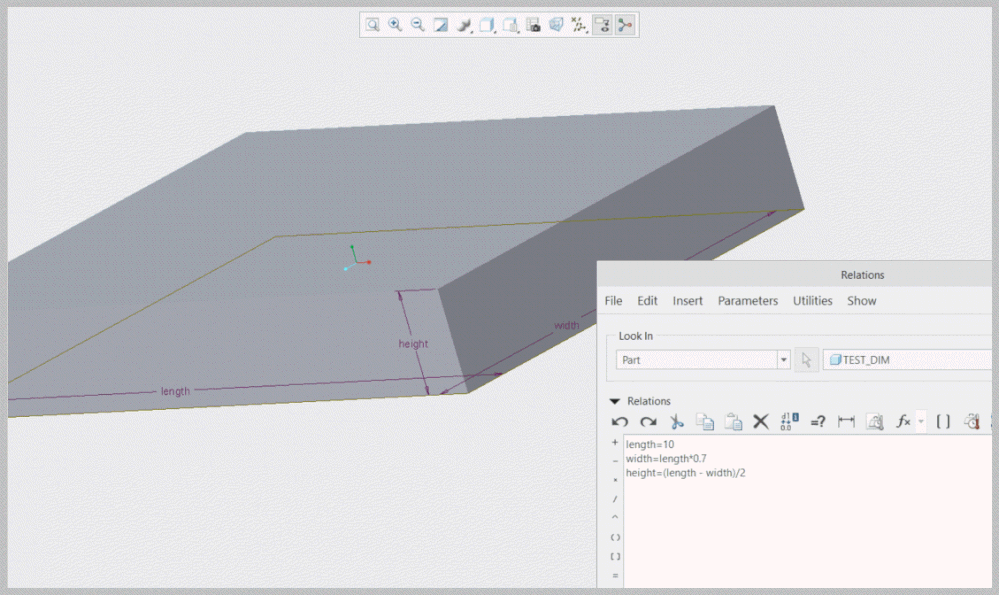Click the Repaint screen icon
This screenshot has width=999, height=595.
click(441, 25)
